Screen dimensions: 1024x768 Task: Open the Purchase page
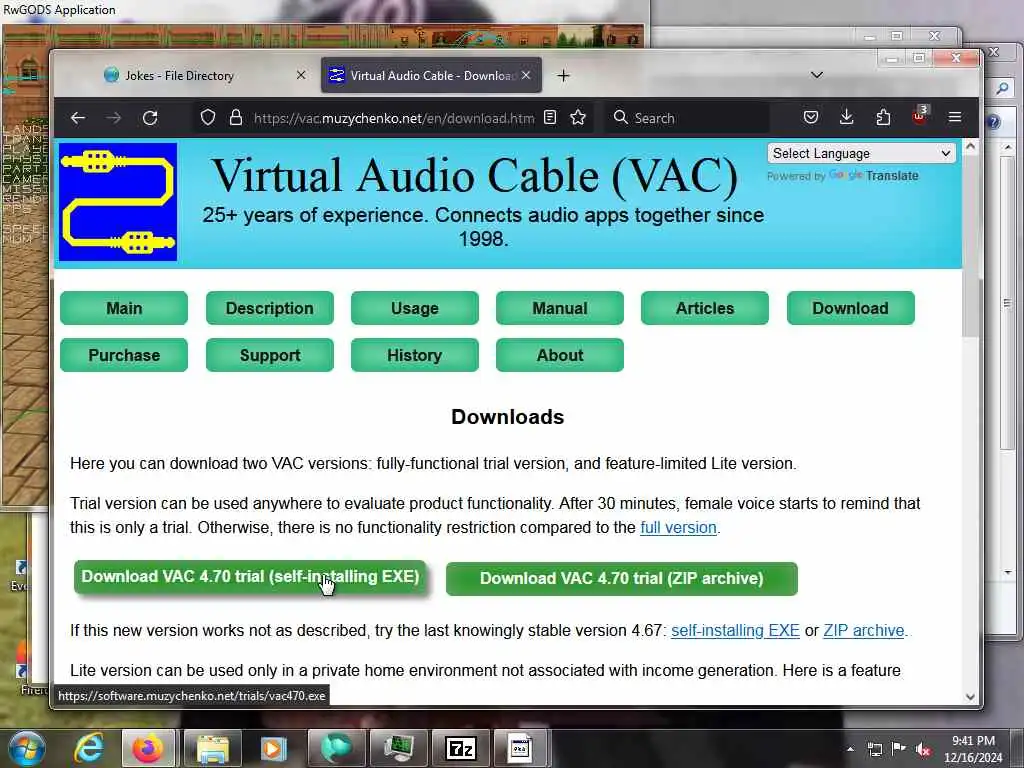pyautogui.click(x=124, y=355)
